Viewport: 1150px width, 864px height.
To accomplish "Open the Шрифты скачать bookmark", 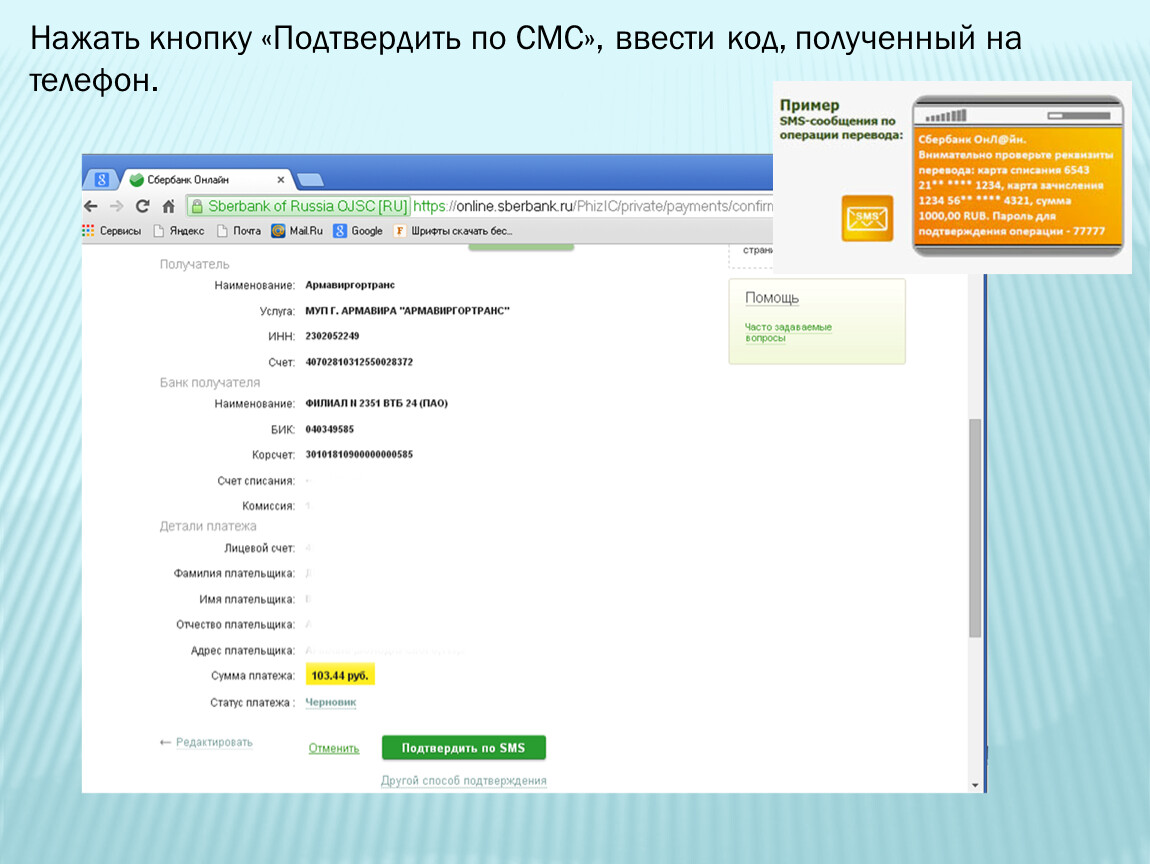I will click(x=453, y=231).
